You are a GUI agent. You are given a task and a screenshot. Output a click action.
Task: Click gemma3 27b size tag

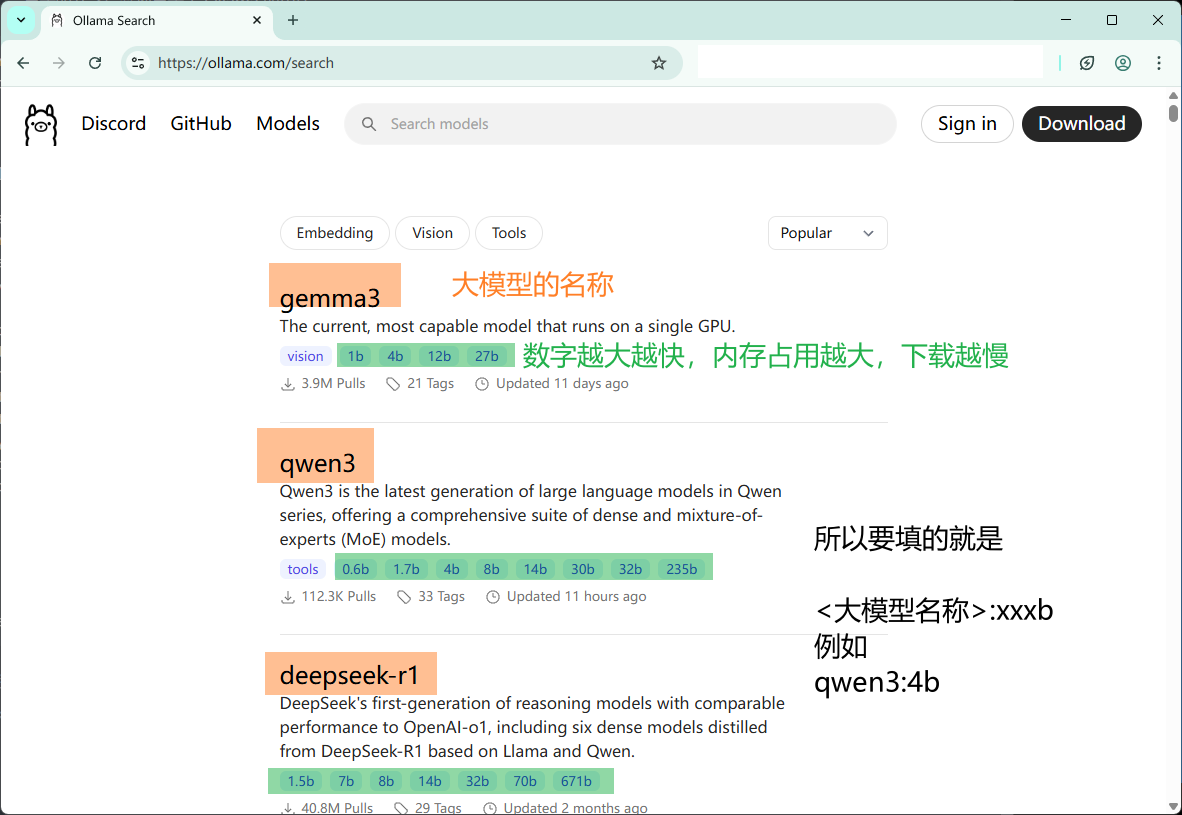[x=487, y=356]
